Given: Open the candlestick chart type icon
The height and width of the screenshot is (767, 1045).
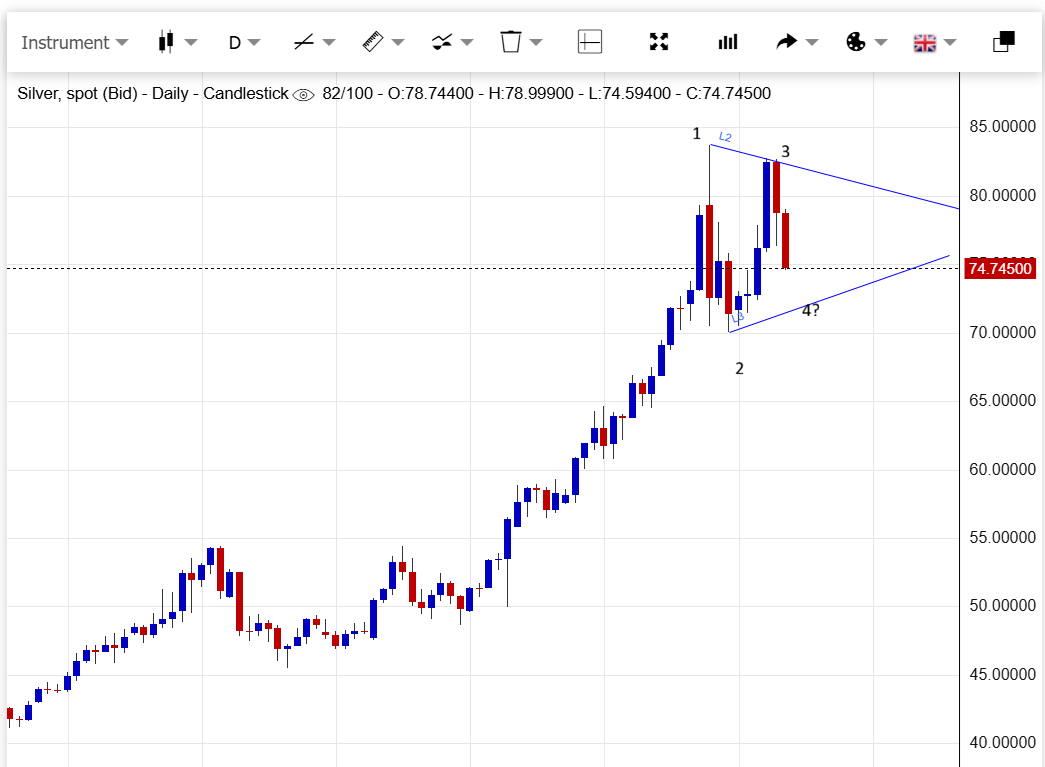Looking at the screenshot, I should pos(166,42).
